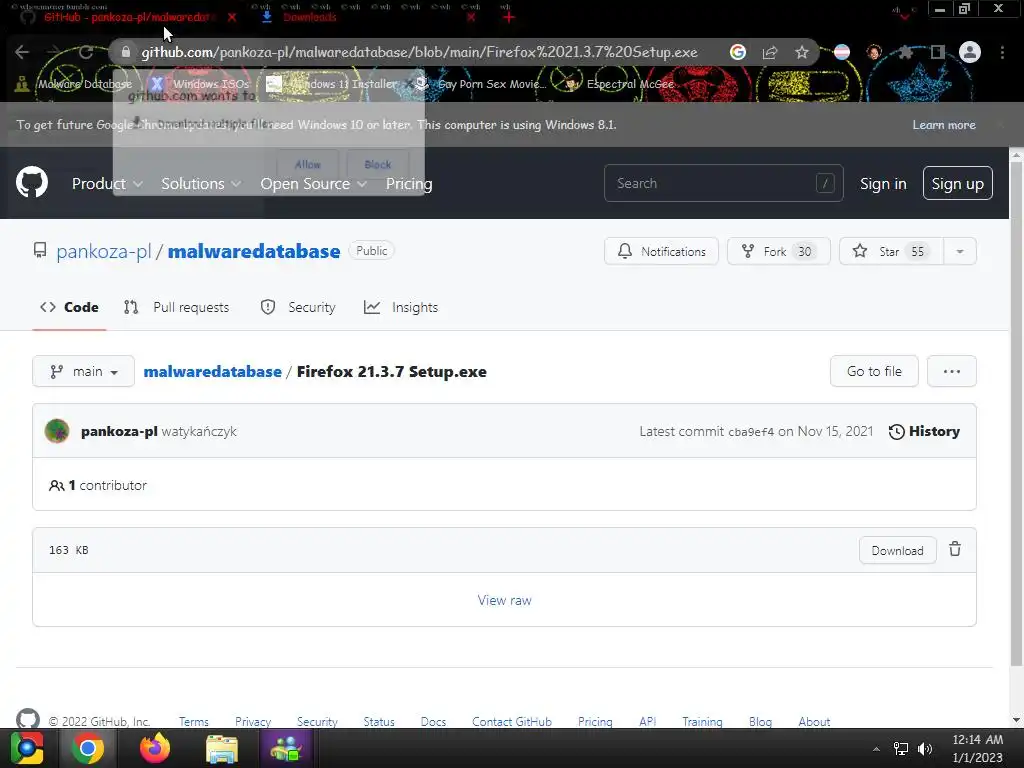This screenshot has width=1024, height=768.
Task: Switch to the Pull requests tab
Action: tap(176, 307)
